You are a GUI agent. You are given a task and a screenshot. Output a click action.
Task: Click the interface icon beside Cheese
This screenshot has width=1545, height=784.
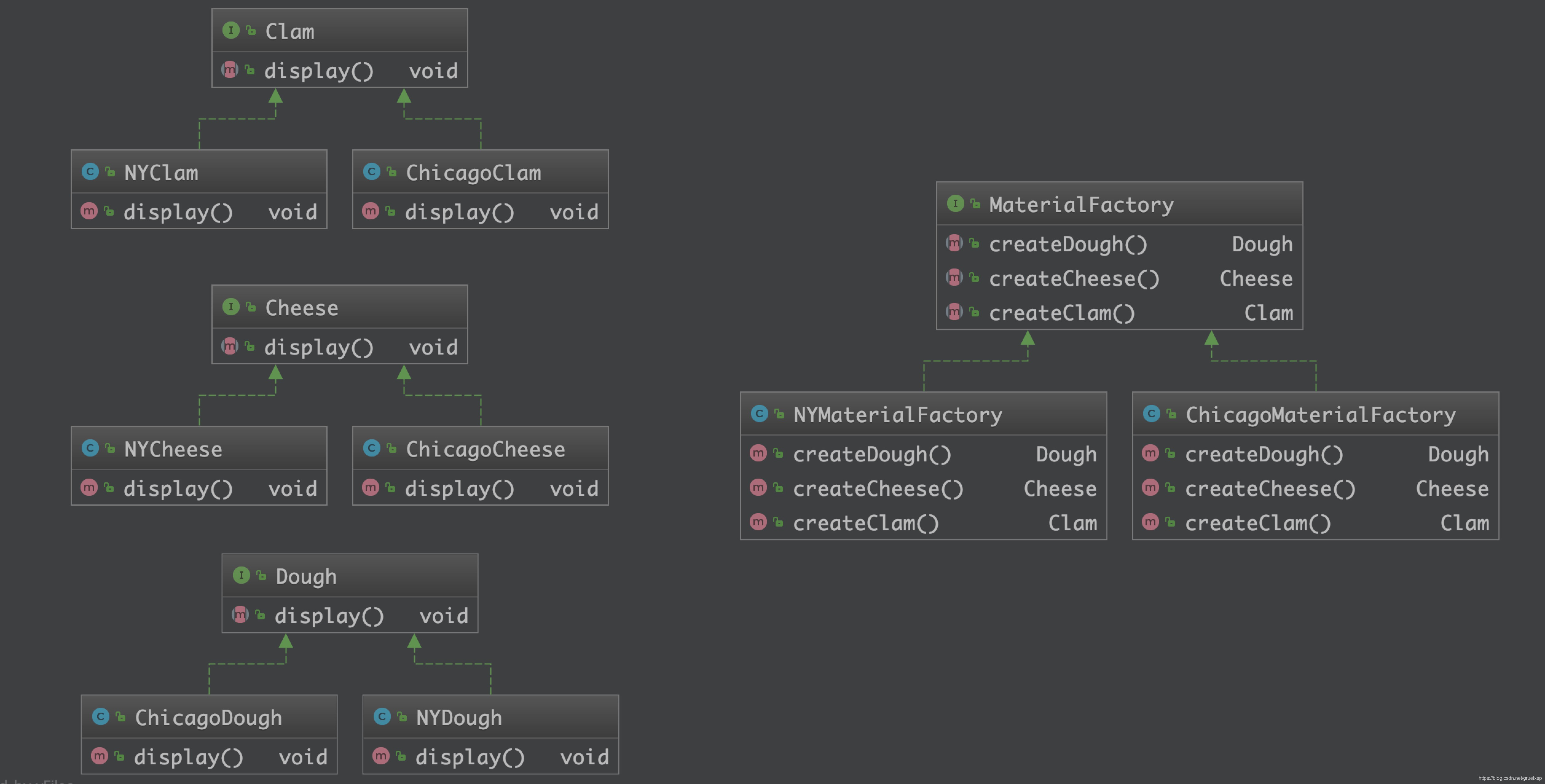pyautogui.click(x=231, y=307)
